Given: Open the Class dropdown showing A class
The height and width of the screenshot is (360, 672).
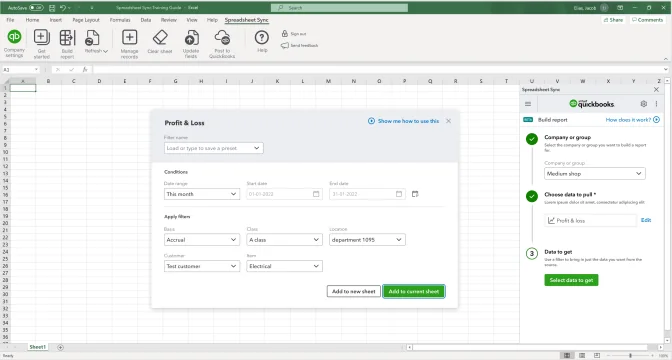Looking at the screenshot, I should [x=285, y=240].
